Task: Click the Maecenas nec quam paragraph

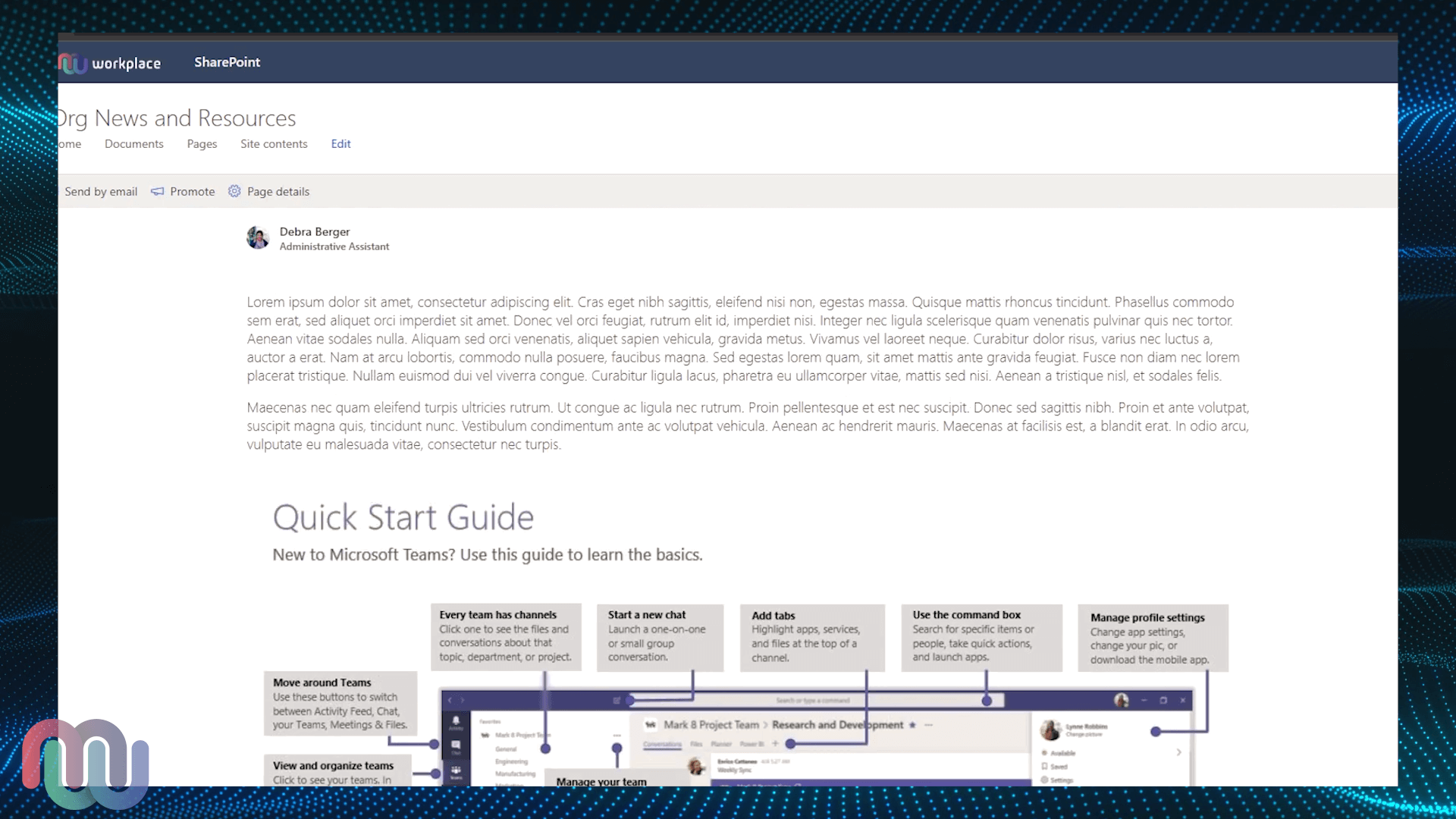Action: 748,426
